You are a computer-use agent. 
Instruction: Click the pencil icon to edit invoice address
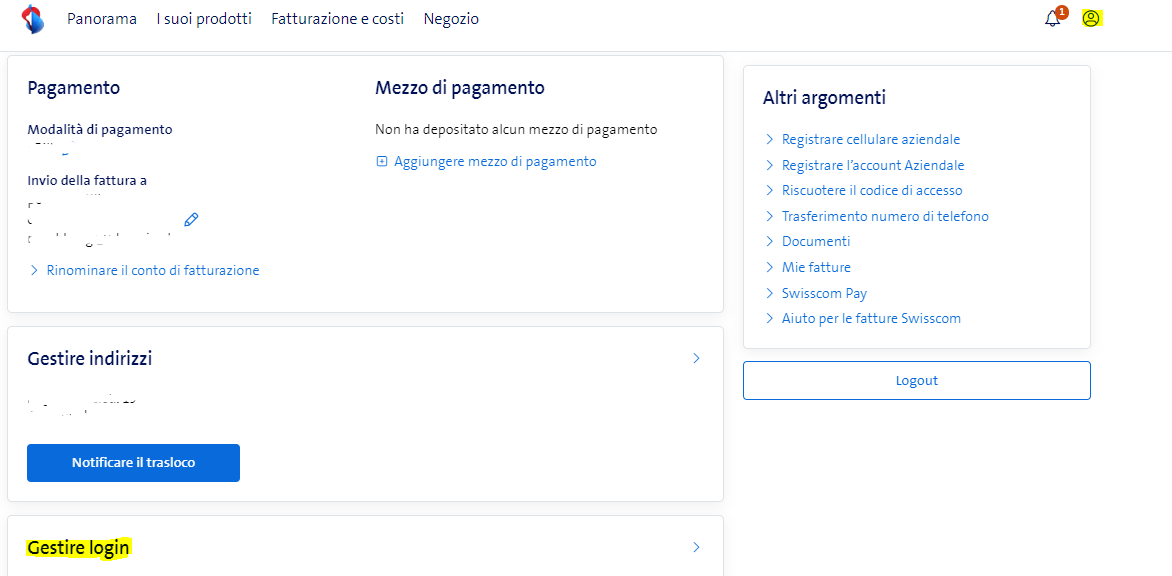(191, 219)
